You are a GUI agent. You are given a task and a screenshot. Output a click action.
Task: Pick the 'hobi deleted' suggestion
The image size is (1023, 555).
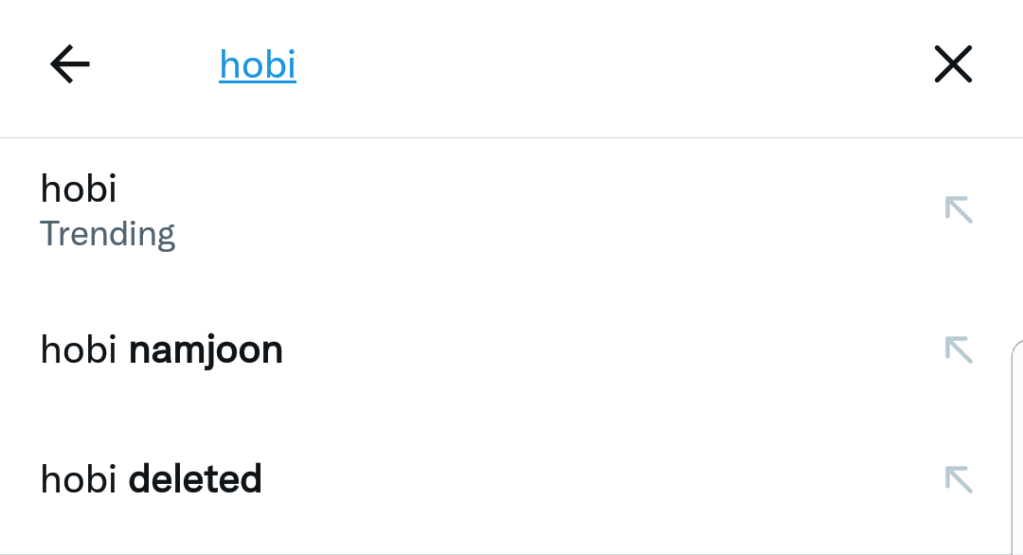pos(150,479)
